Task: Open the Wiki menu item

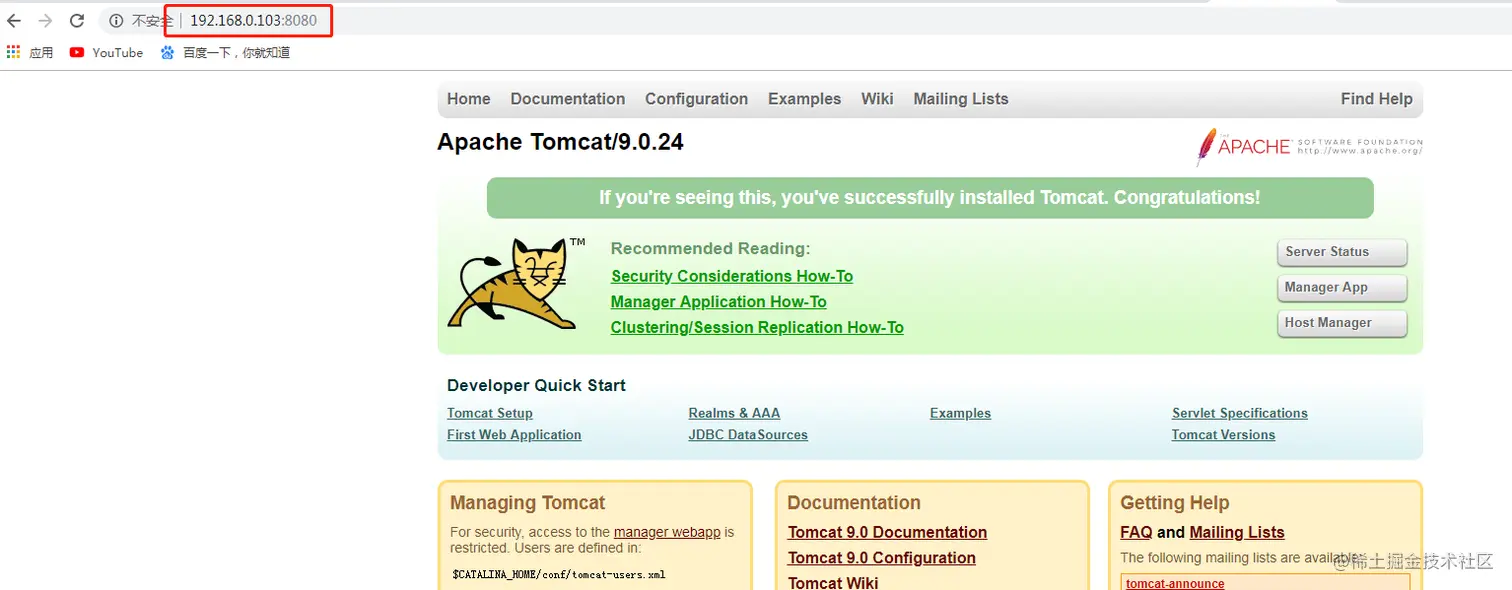Action: coord(877,99)
